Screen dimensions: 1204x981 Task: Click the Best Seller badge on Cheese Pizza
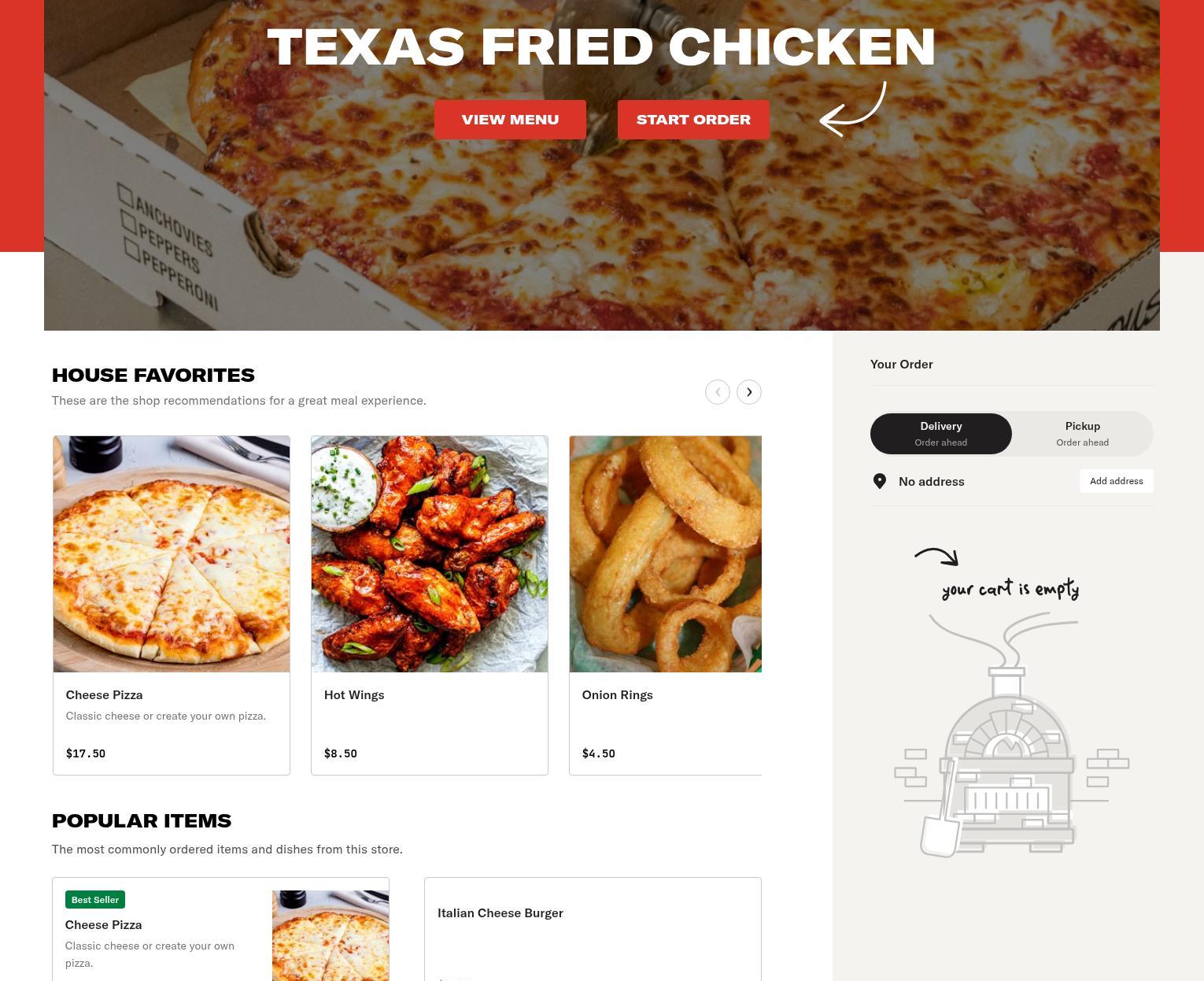[x=95, y=900]
